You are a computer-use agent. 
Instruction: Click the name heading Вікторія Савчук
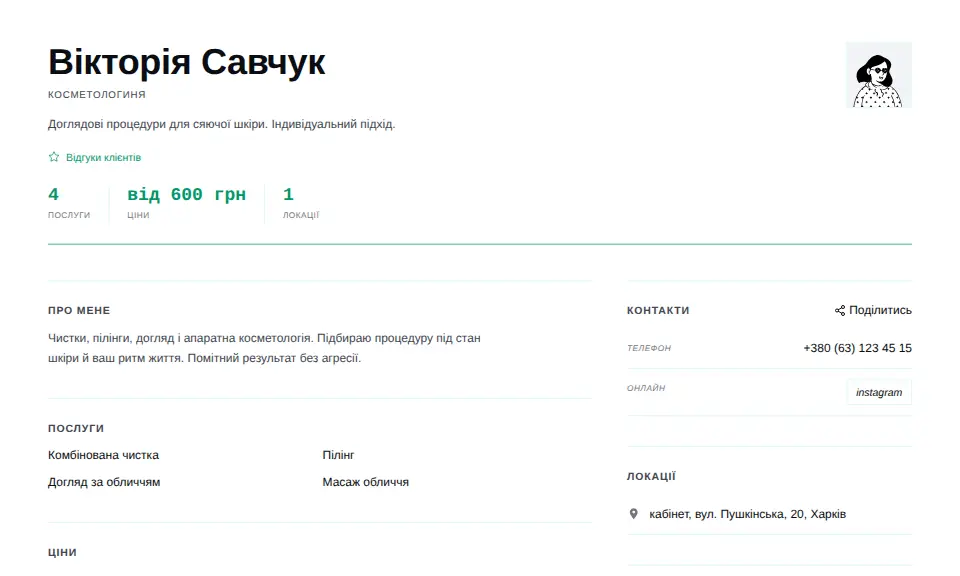pyautogui.click(x=187, y=62)
